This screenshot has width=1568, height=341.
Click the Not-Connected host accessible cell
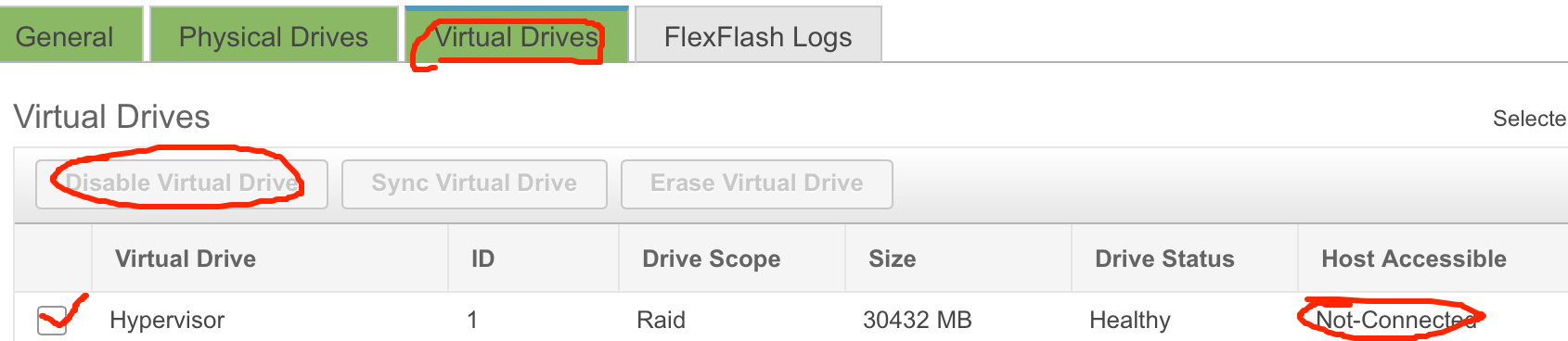(1396, 320)
